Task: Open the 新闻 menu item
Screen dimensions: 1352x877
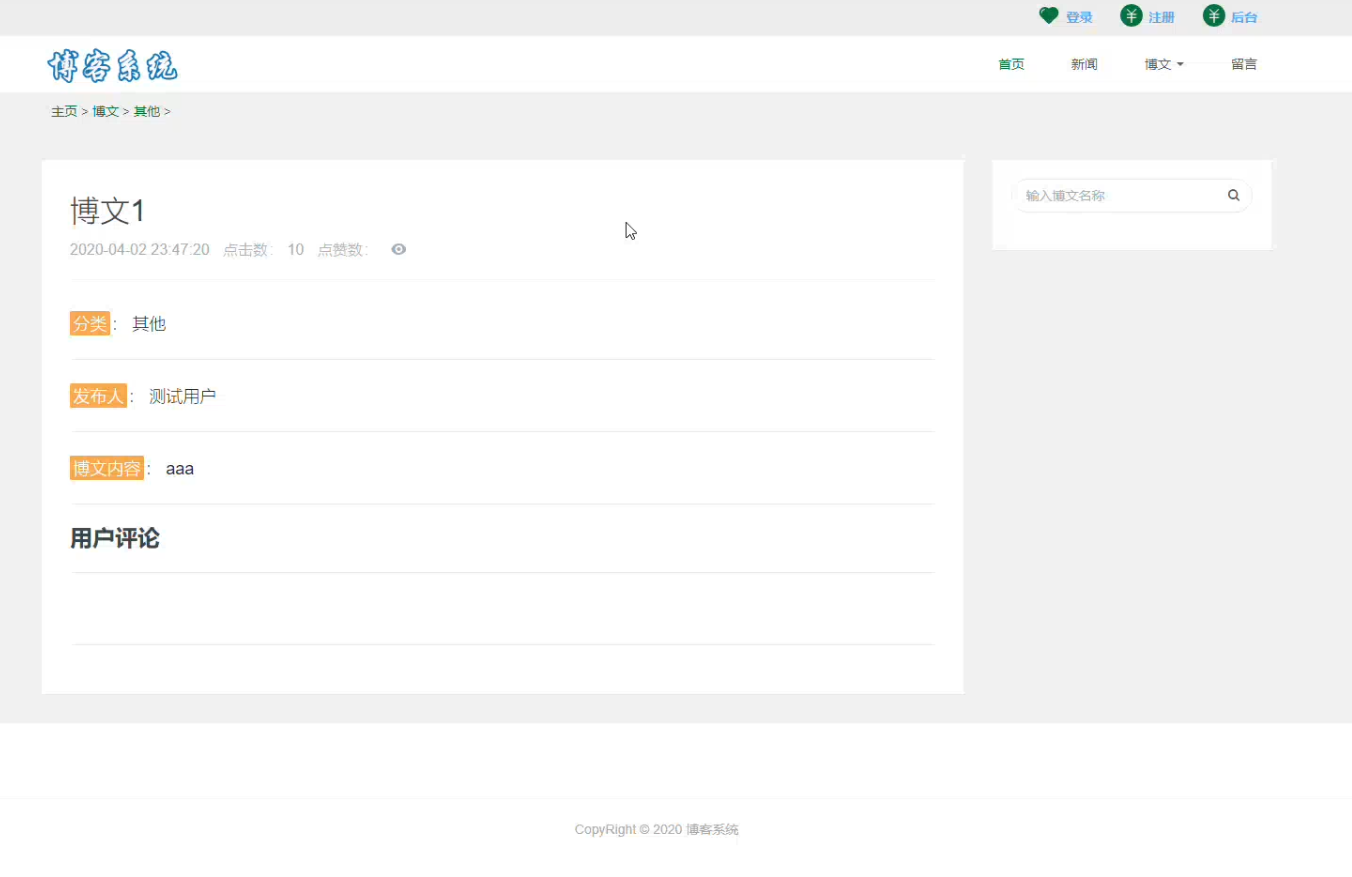Action: click(x=1084, y=64)
